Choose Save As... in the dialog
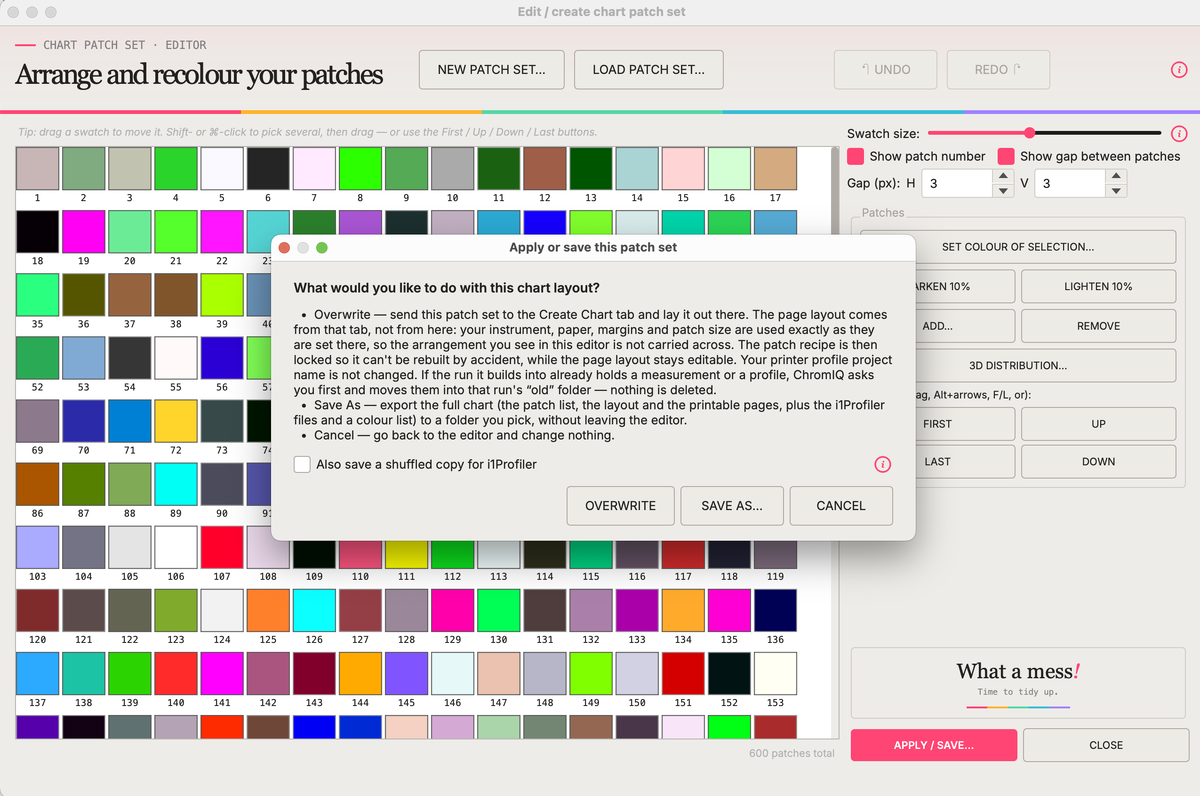Viewport: 1200px width, 796px height. pos(732,506)
